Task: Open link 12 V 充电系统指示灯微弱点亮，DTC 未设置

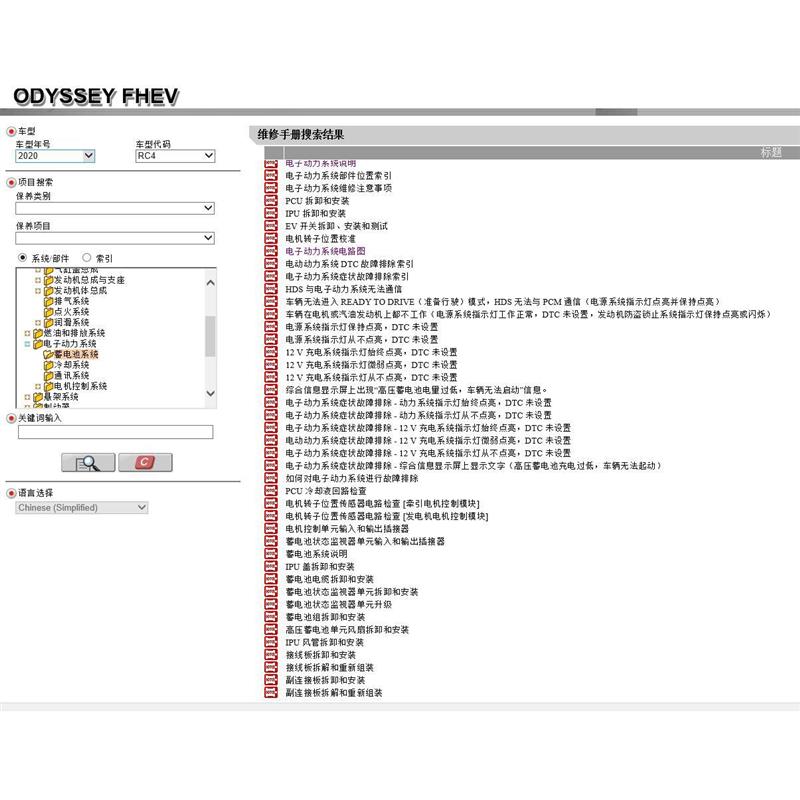Action: coord(371,365)
